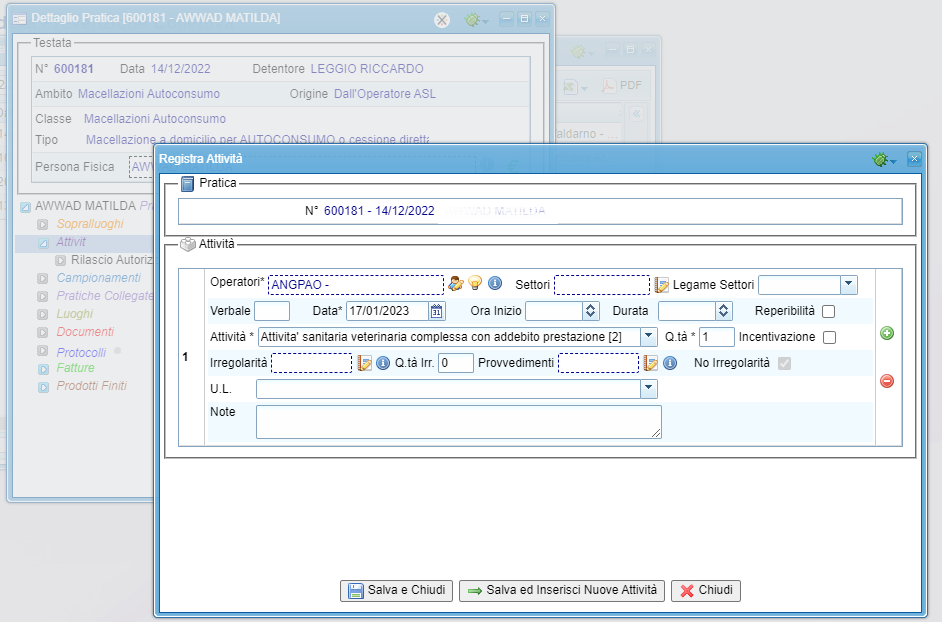942x622 pixels.
Task: Show info icon beside Operatori field
Action: tap(495, 282)
